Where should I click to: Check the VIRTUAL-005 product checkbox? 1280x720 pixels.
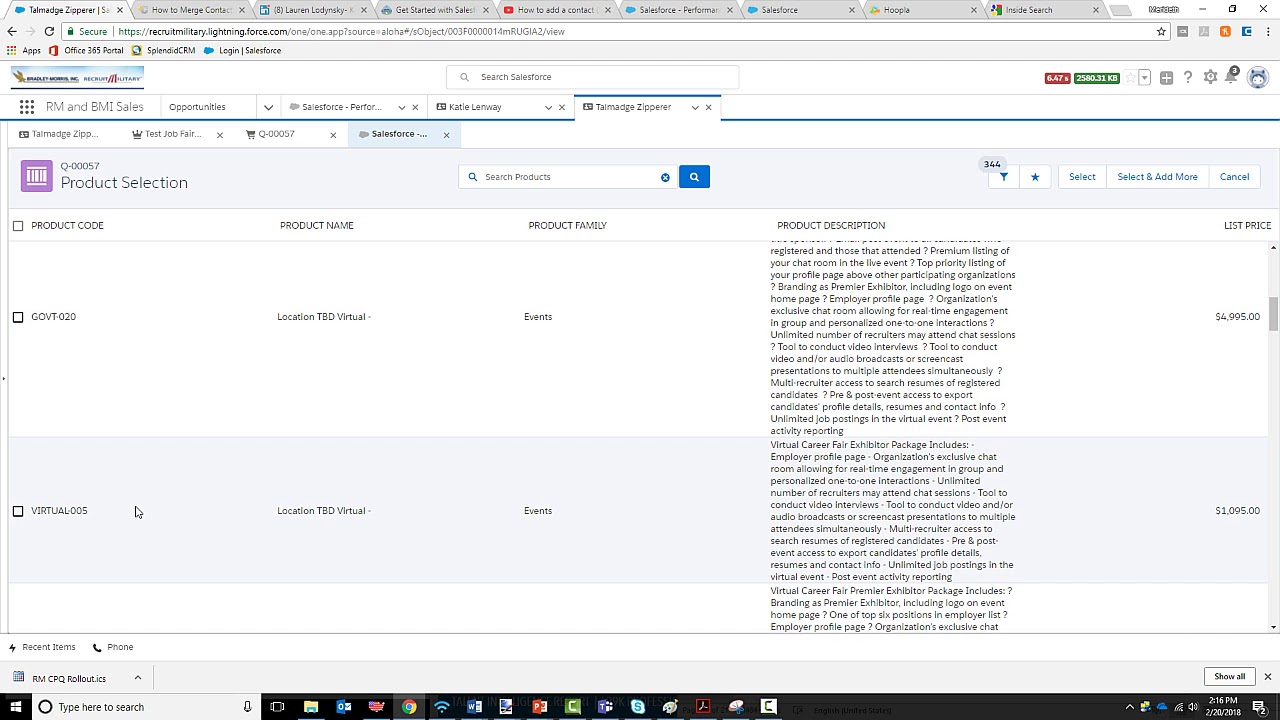click(18, 511)
